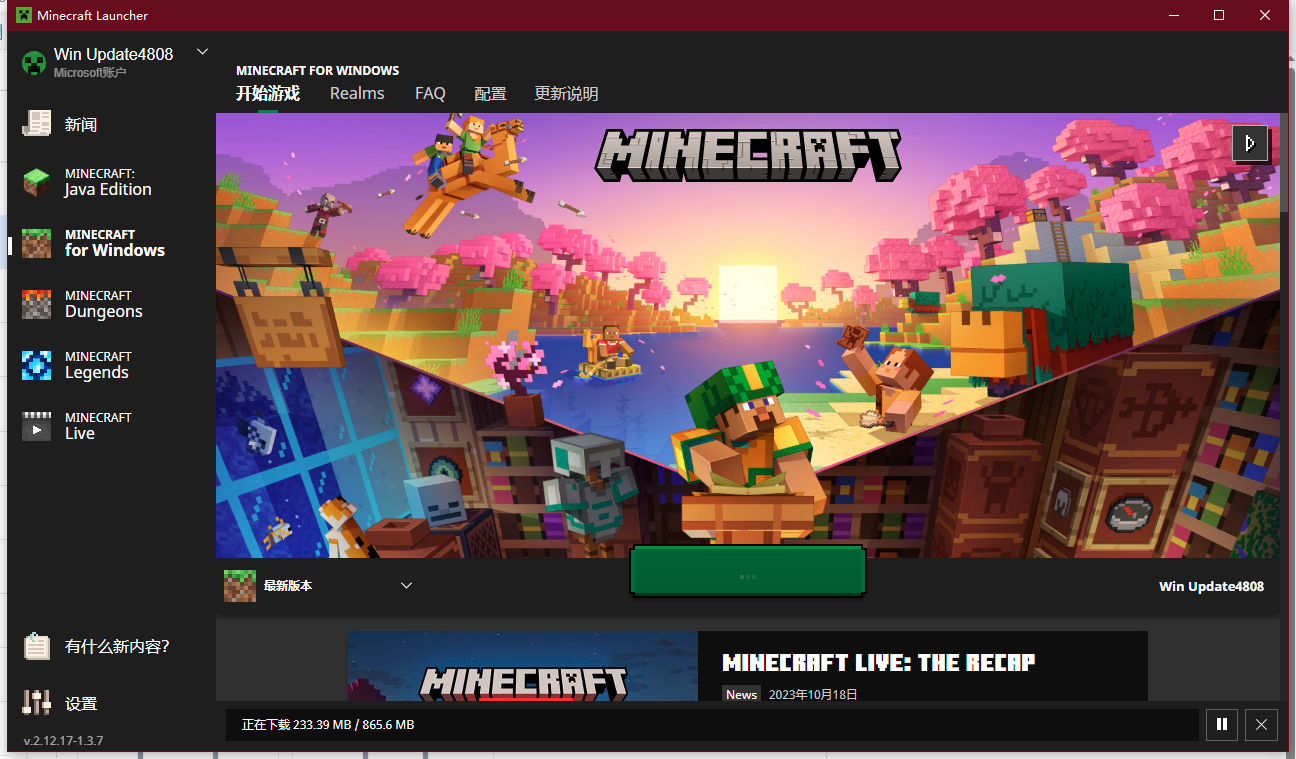Switch to the 配置 tab
The width and height of the screenshot is (1296, 759).
pyautogui.click(x=490, y=94)
